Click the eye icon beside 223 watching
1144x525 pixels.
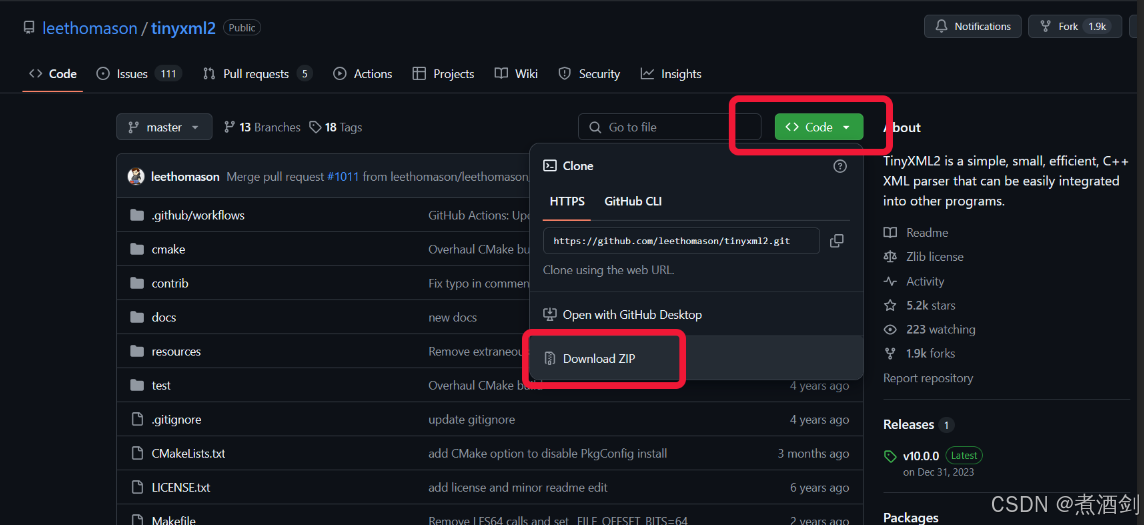890,330
